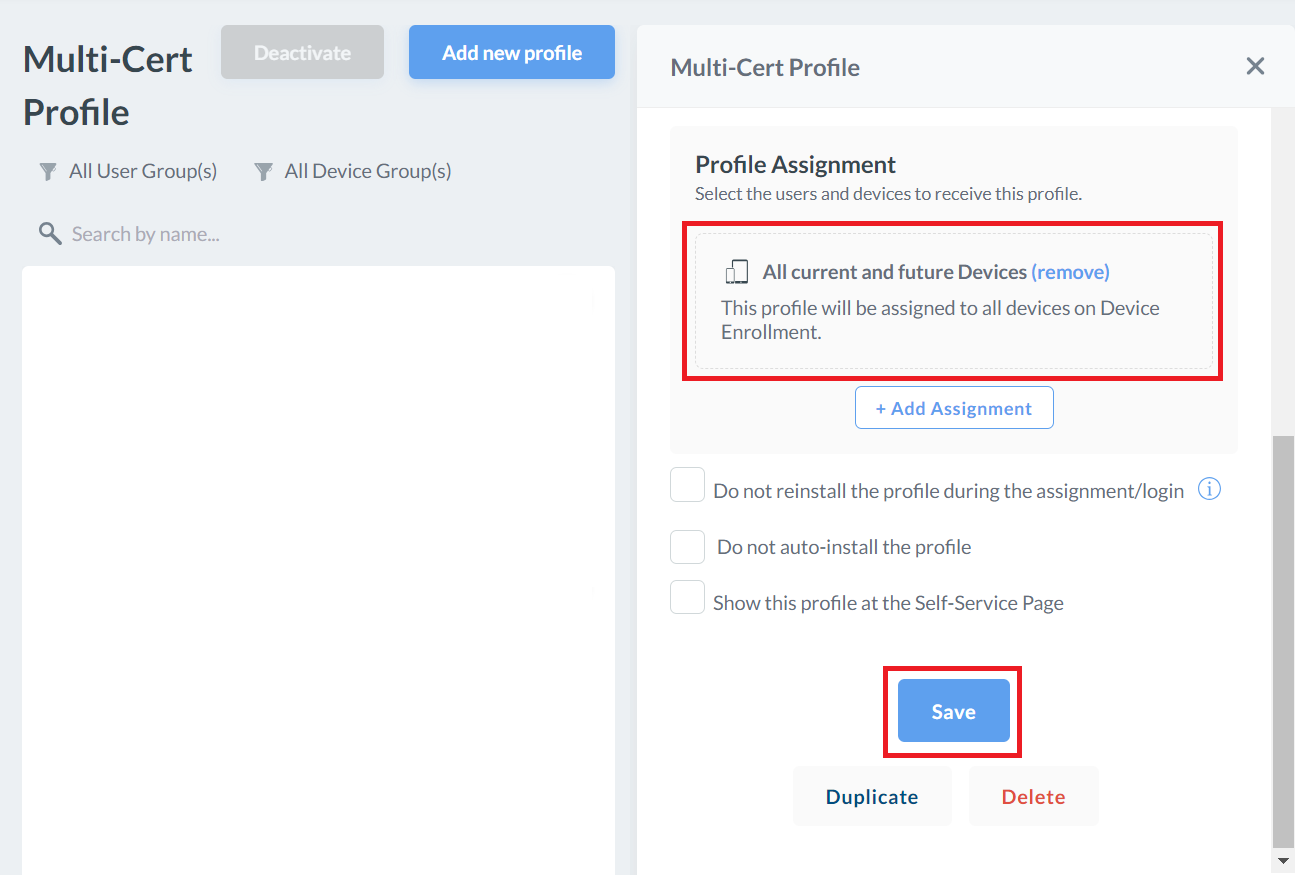Click the magnifying glass search icon

[x=49, y=234]
